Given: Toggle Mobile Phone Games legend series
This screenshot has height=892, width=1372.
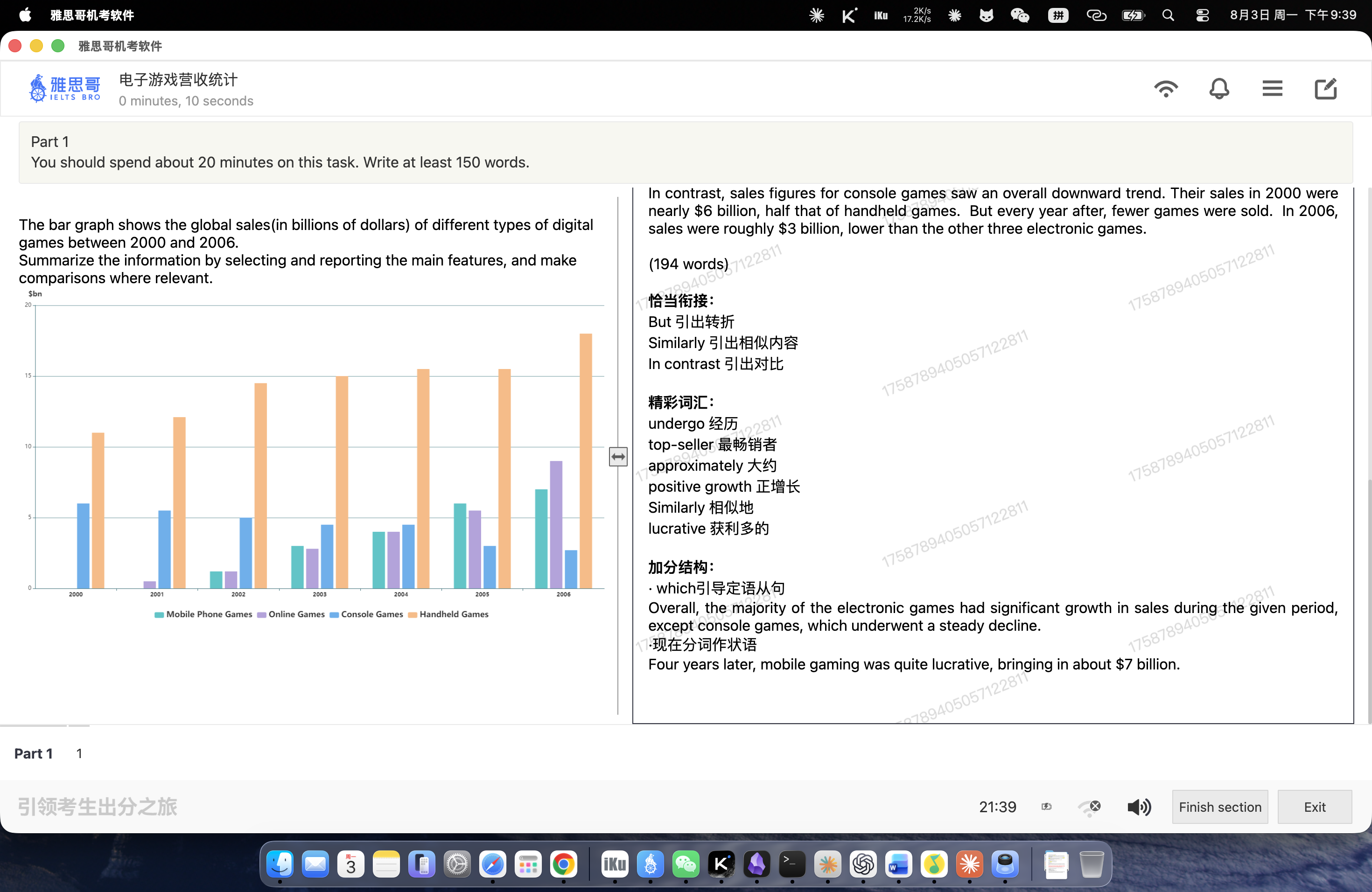Looking at the screenshot, I should click(x=203, y=614).
